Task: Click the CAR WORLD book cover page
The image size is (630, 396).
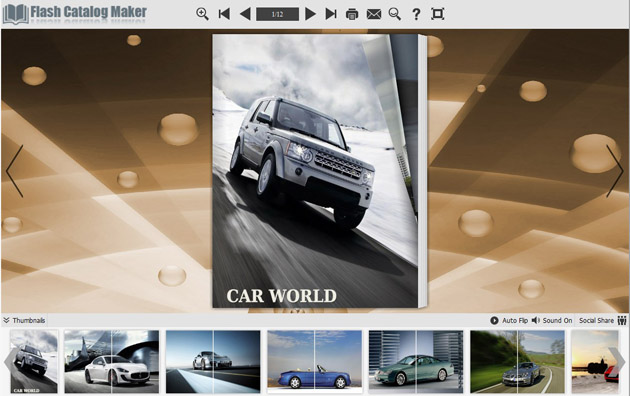Action: [315, 171]
